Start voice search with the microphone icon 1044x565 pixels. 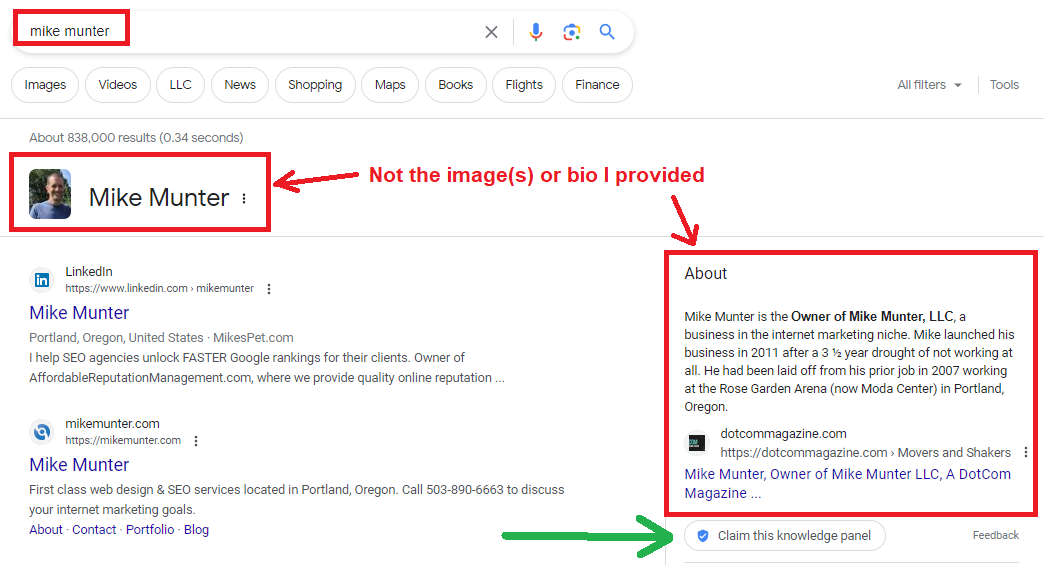(x=535, y=32)
